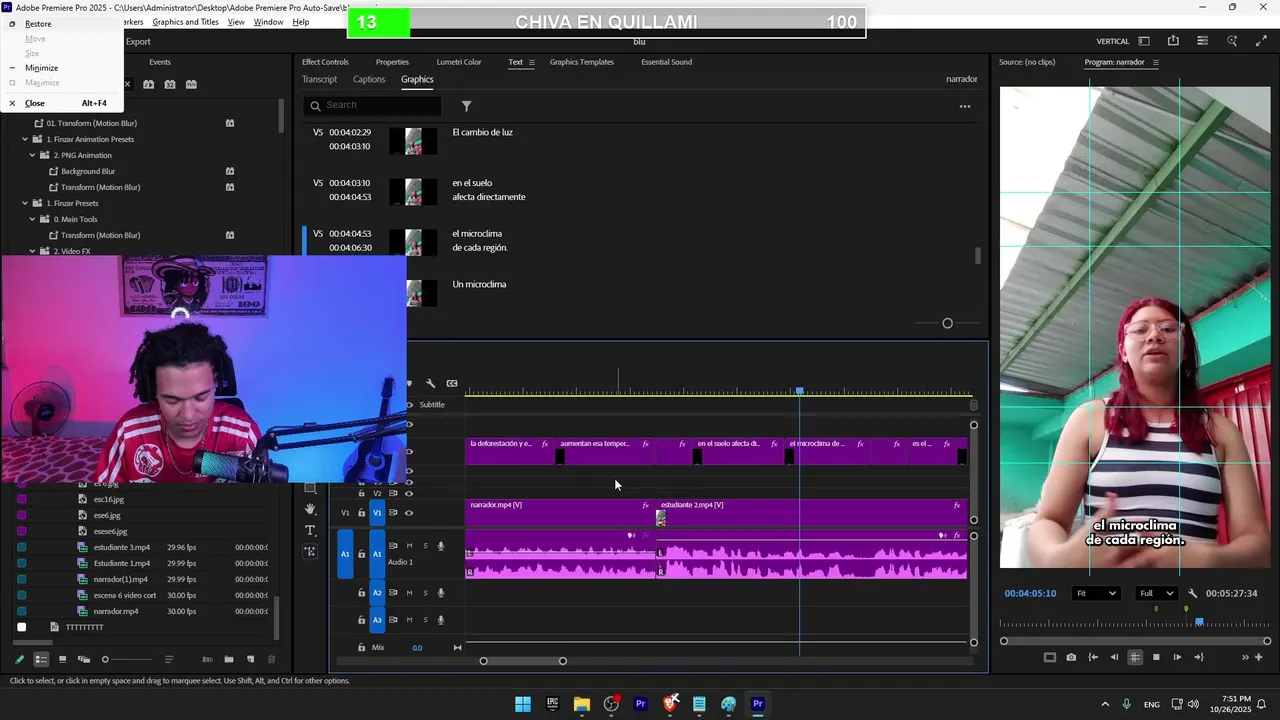
Task: Toggle the guides button in Program monitor
Action: point(1135,657)
